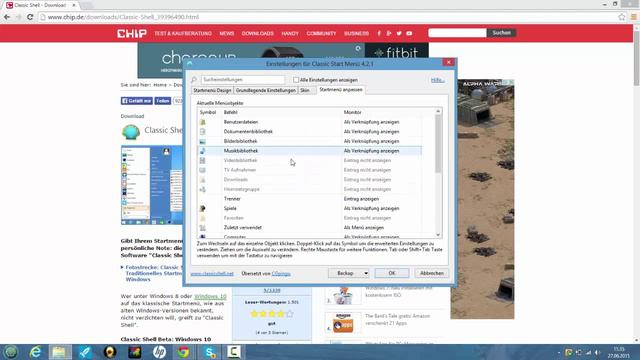Select Startmenü anpassen tab
Image resolution: width=640 pixels, height=360 pixels.
click(341, 90)
